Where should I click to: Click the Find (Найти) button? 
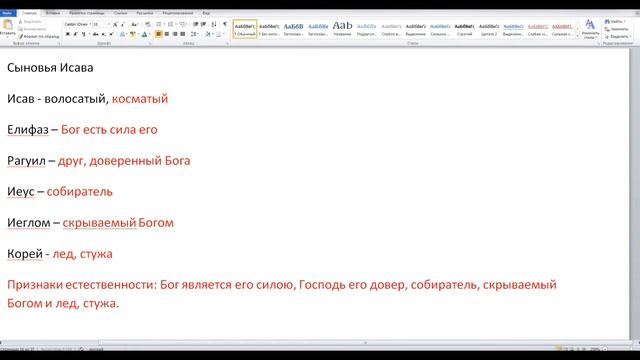(616, 22)
